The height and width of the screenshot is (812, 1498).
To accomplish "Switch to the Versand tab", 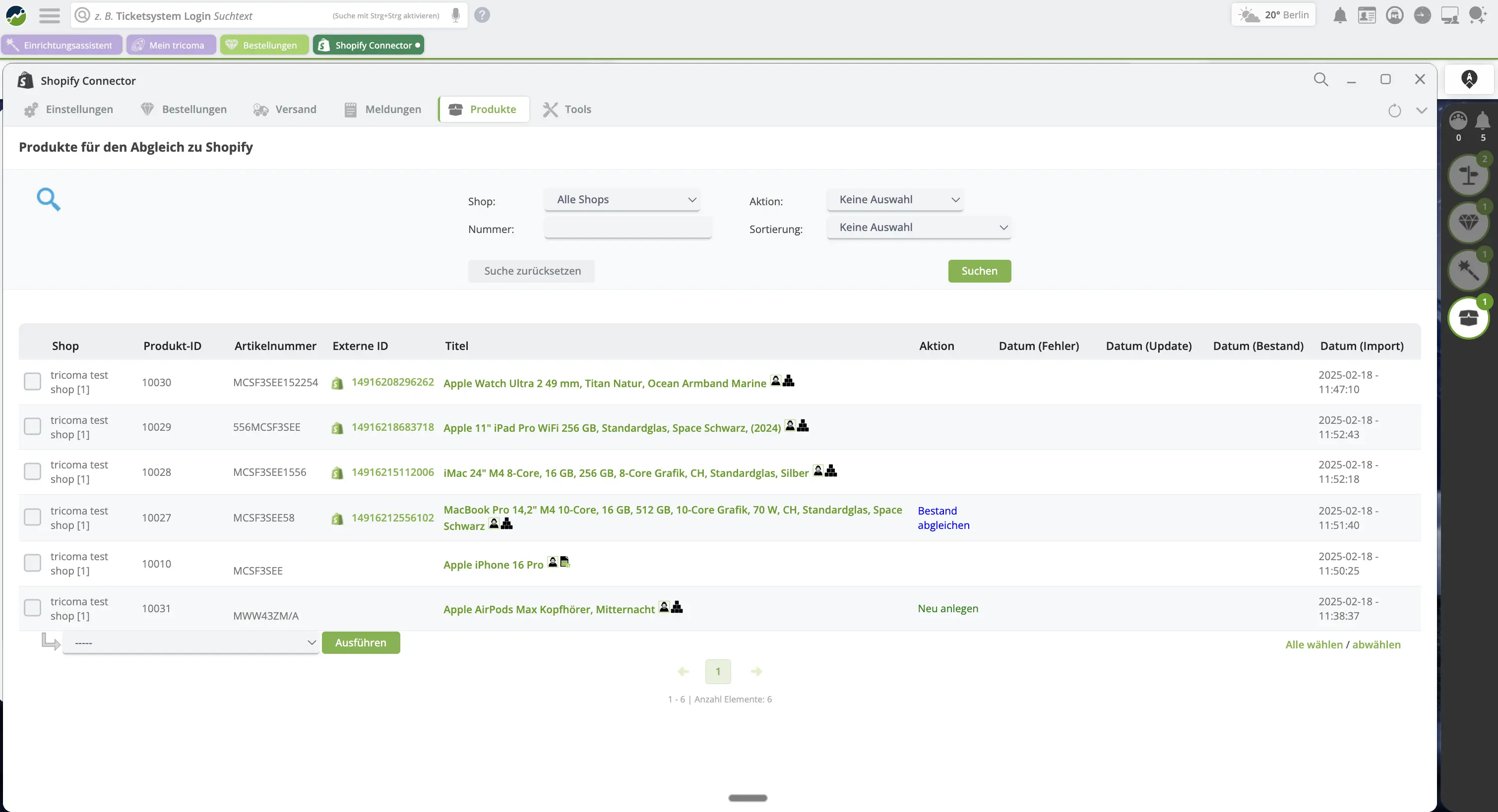I will (285, 109).
